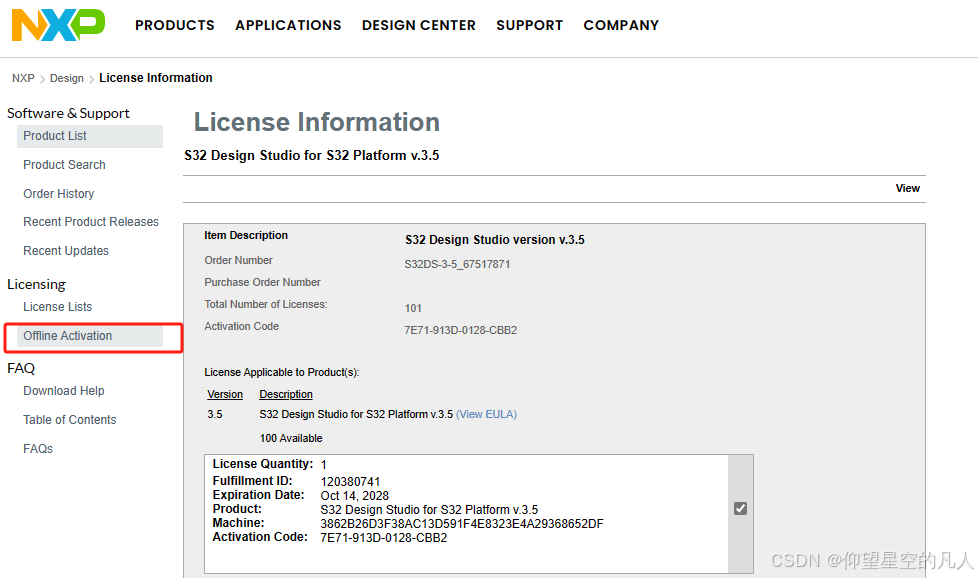
Task: Click the License Information breadcrumb text
Action: pyautogui.click(x=156, y=78)
